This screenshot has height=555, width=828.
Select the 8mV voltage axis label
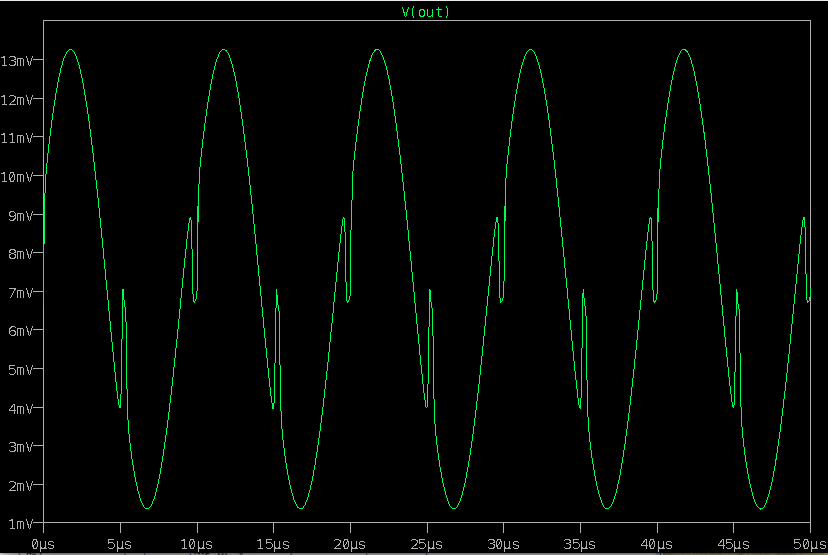[21, 255]
